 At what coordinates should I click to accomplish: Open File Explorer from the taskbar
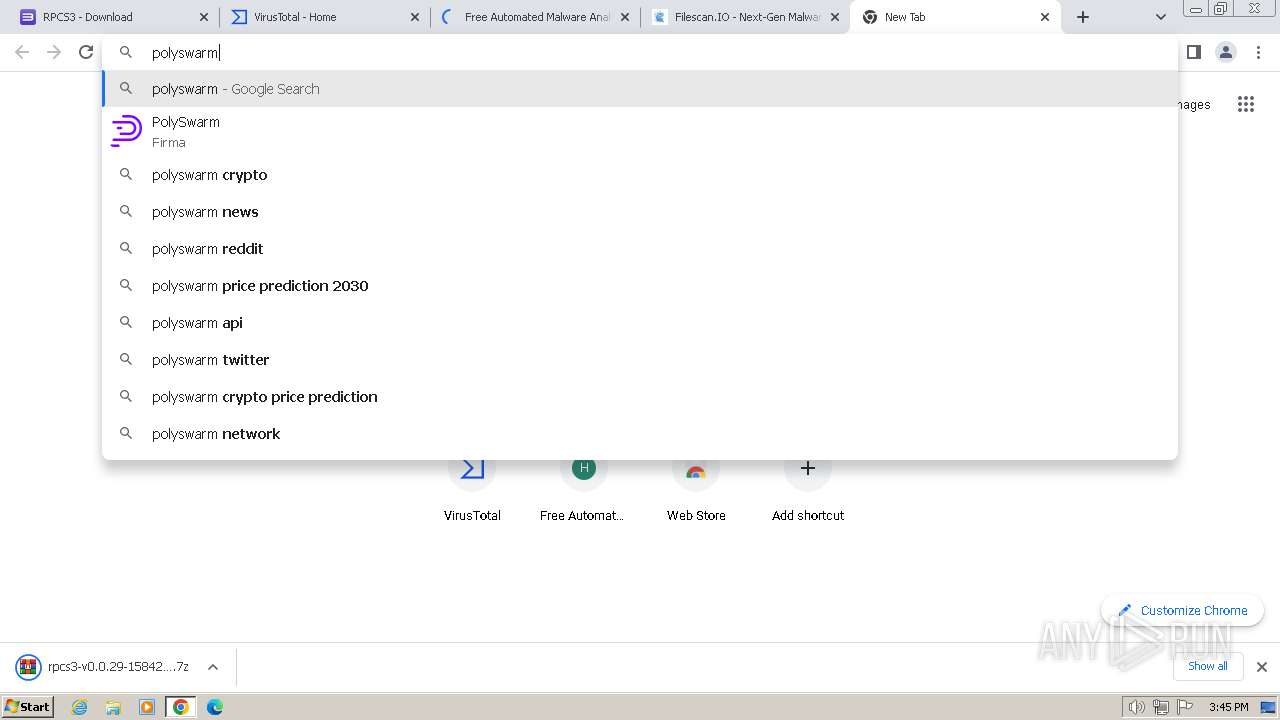tap(113, 707)
